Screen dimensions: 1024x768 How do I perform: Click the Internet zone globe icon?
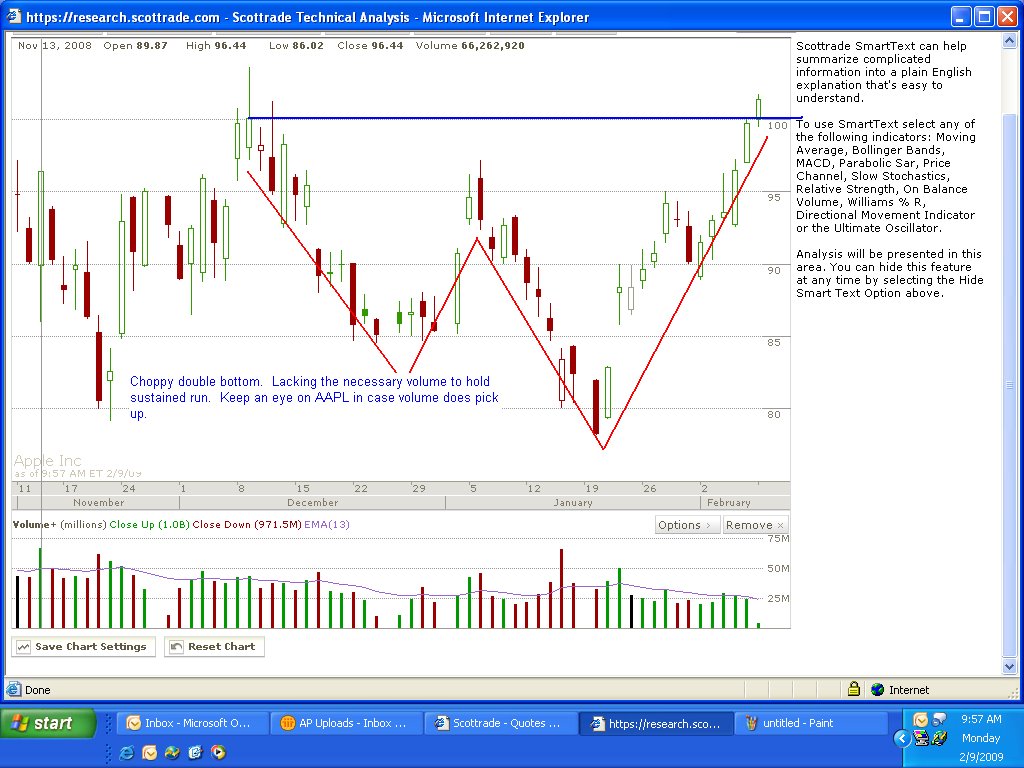[x=878, y=690]
